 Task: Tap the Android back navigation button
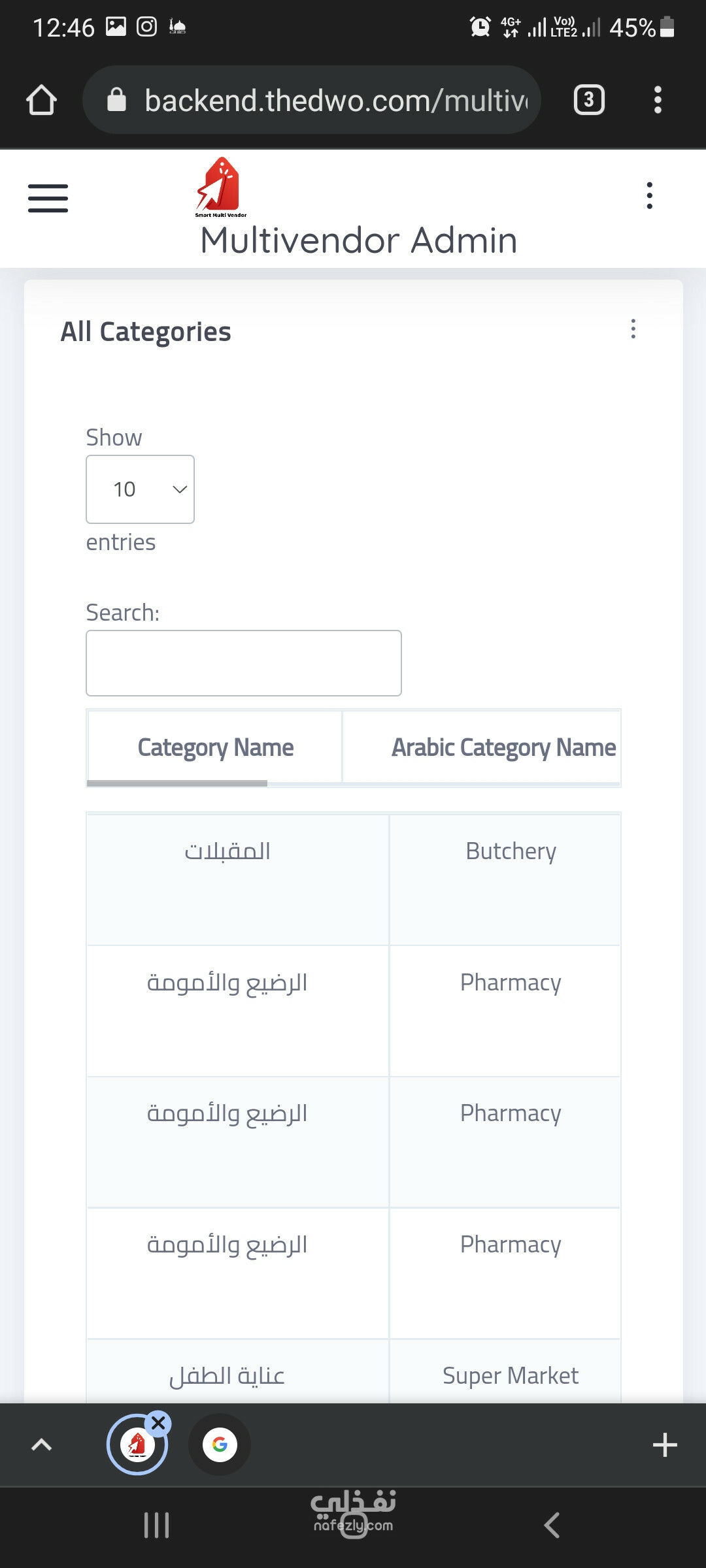[552, 1526]
